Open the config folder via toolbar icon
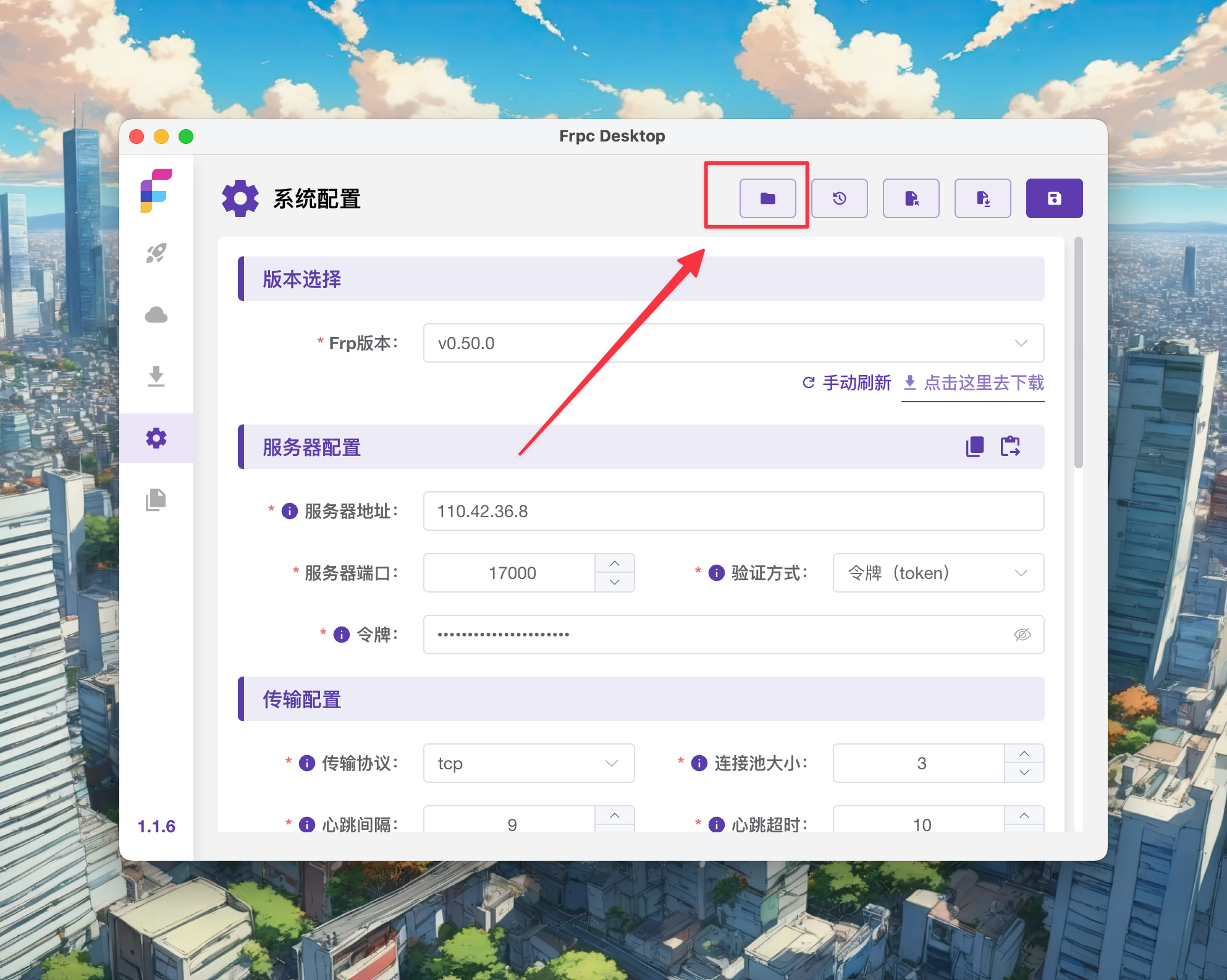The width and height of the screenshot is (1227, 980). pyautogui.click(x=768, y=198)
